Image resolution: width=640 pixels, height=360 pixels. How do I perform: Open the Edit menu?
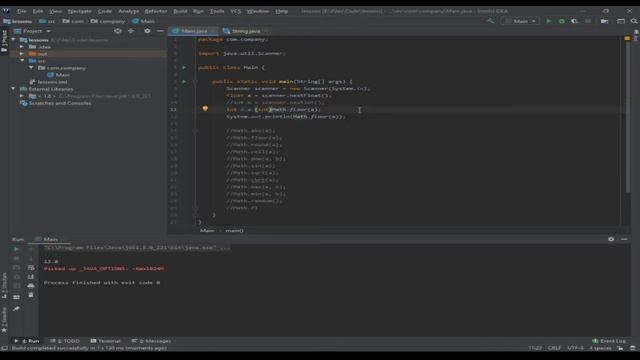click(x=38, y=11)
